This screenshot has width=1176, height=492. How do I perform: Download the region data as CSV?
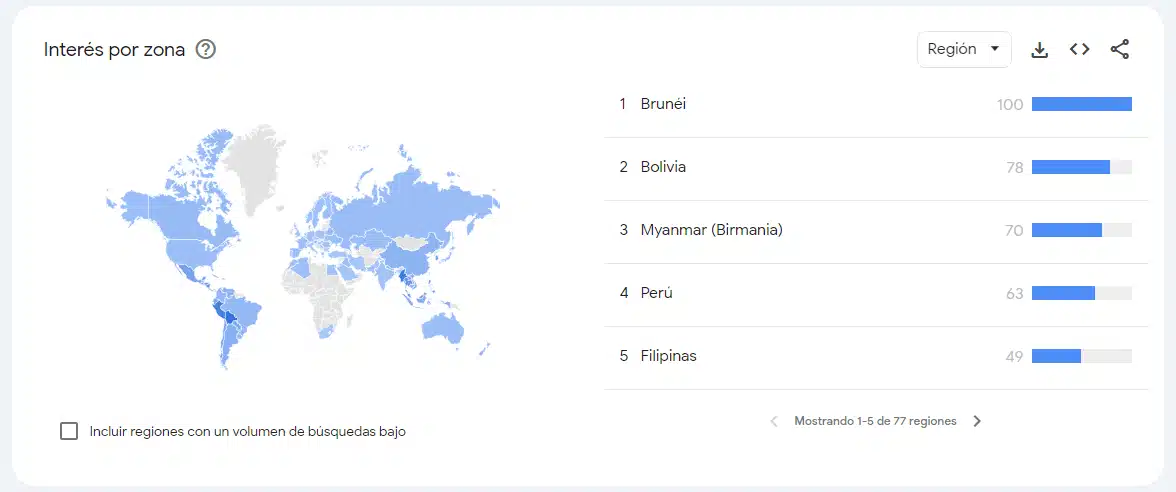[1040, 49]
